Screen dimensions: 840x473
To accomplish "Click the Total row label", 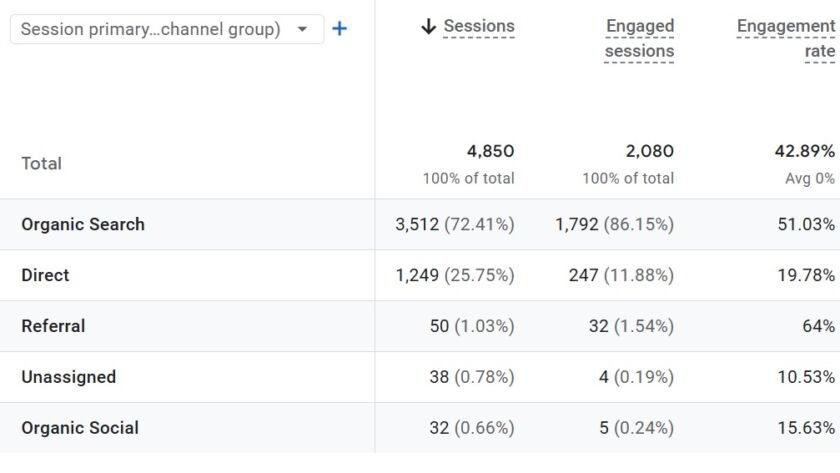I will 41,163.
